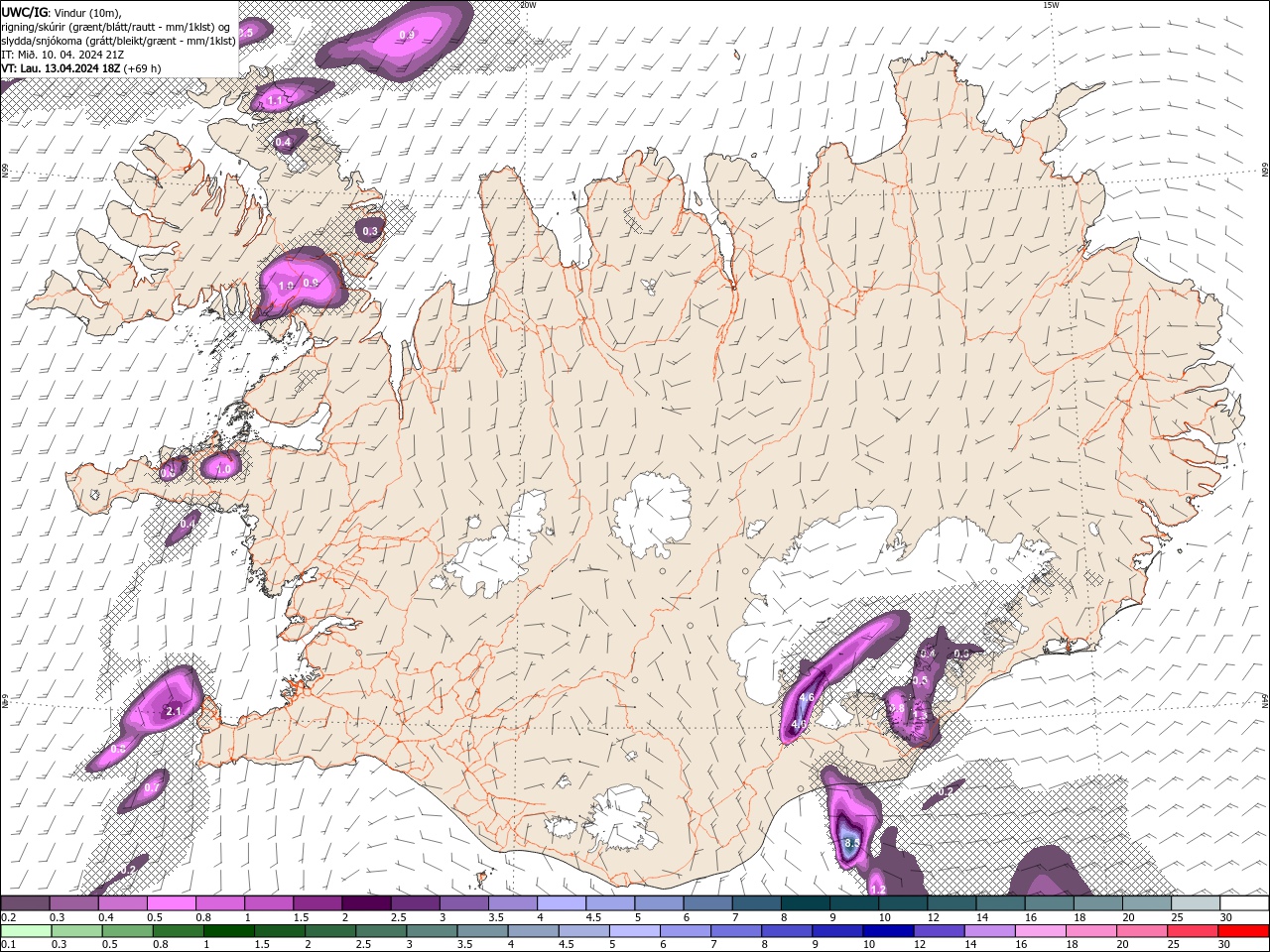The height and width of the screenshot is (952, 1270).
Task: Click the 'rigning/skúrir' legend description line
Action: point(115,26)
